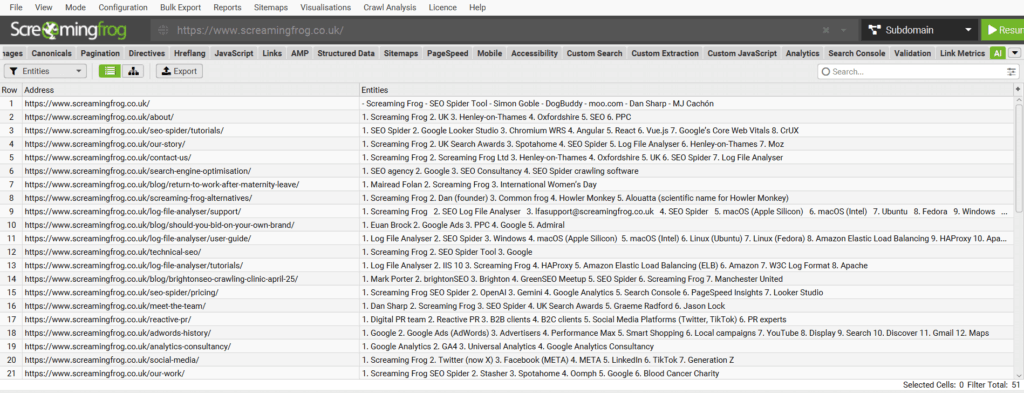Switch to the Structured Data tab
The height and width of the screenshot is (393, 1024).
click(x=345, y=54)
